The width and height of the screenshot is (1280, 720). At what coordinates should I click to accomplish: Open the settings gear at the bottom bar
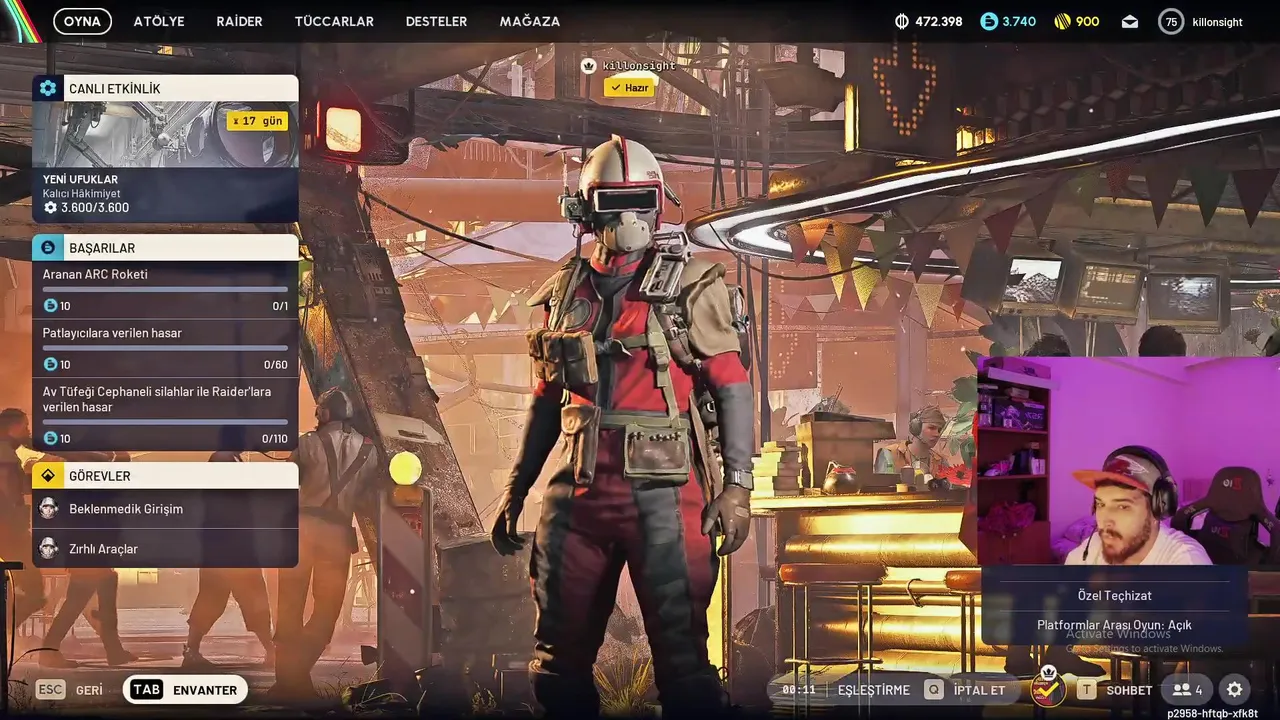click(1235, 690)
